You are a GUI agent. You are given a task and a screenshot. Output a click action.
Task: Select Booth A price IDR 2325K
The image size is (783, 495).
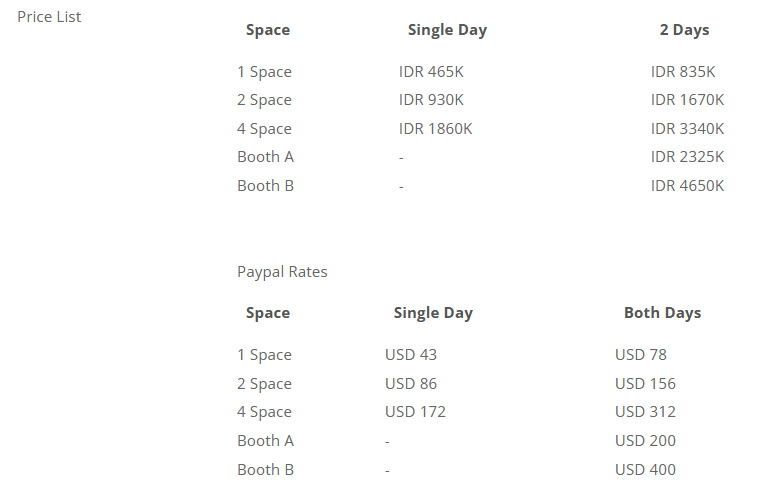(x=687, y=157)
